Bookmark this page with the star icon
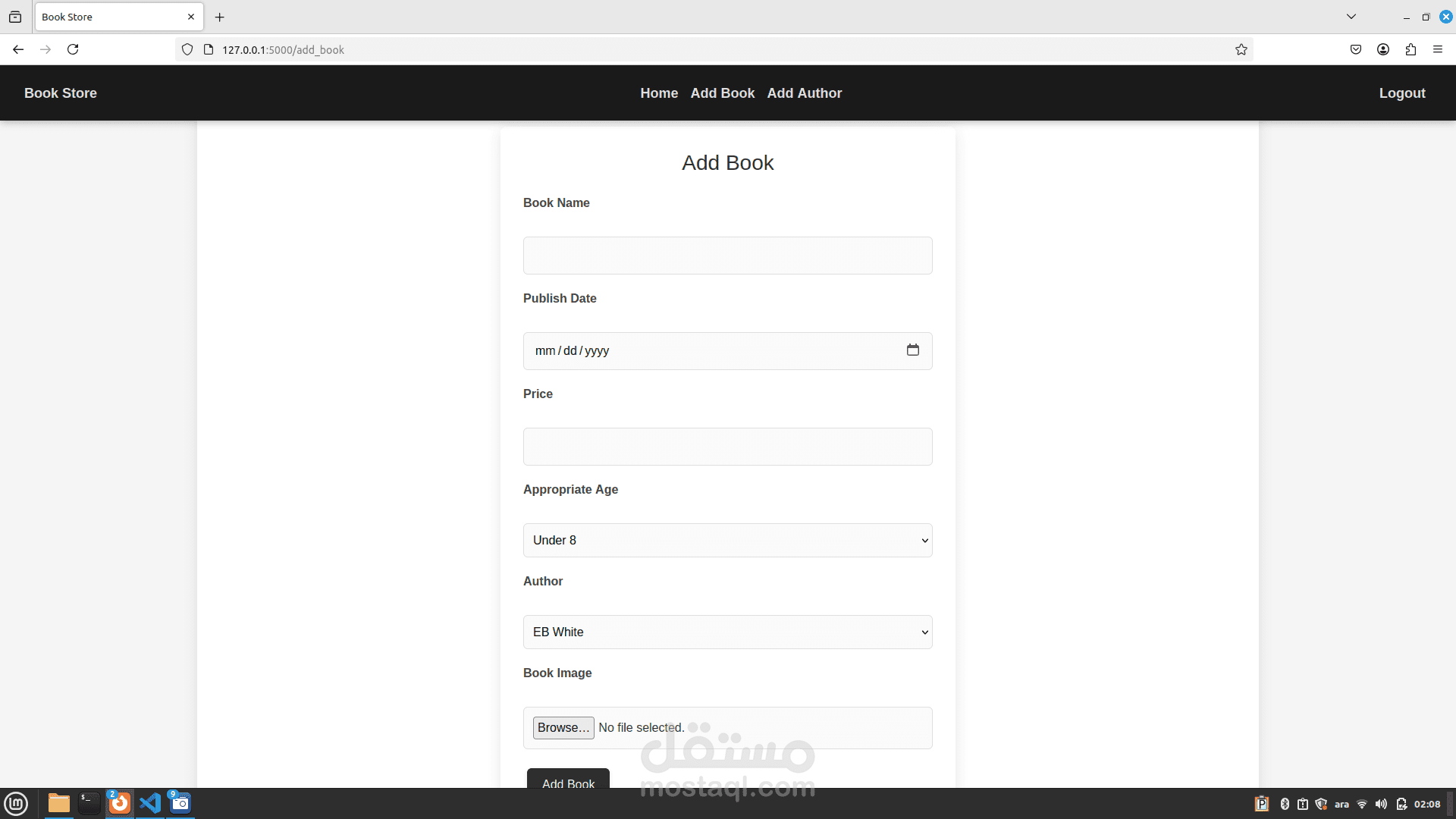The height and width of the screenshot is (819, 1456). click(1241, 50)
